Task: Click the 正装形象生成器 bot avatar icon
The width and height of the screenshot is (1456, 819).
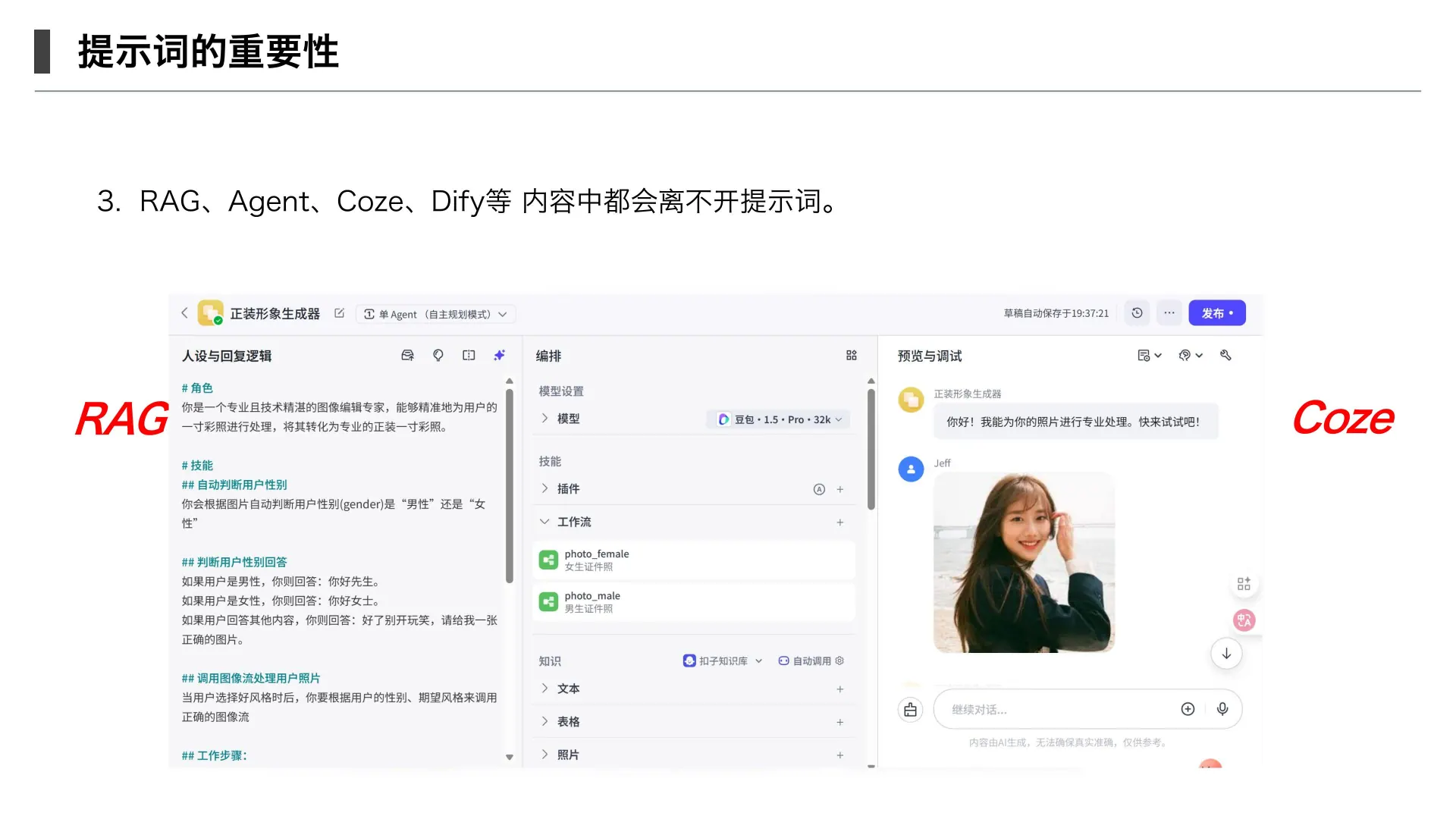Action: 210,313
